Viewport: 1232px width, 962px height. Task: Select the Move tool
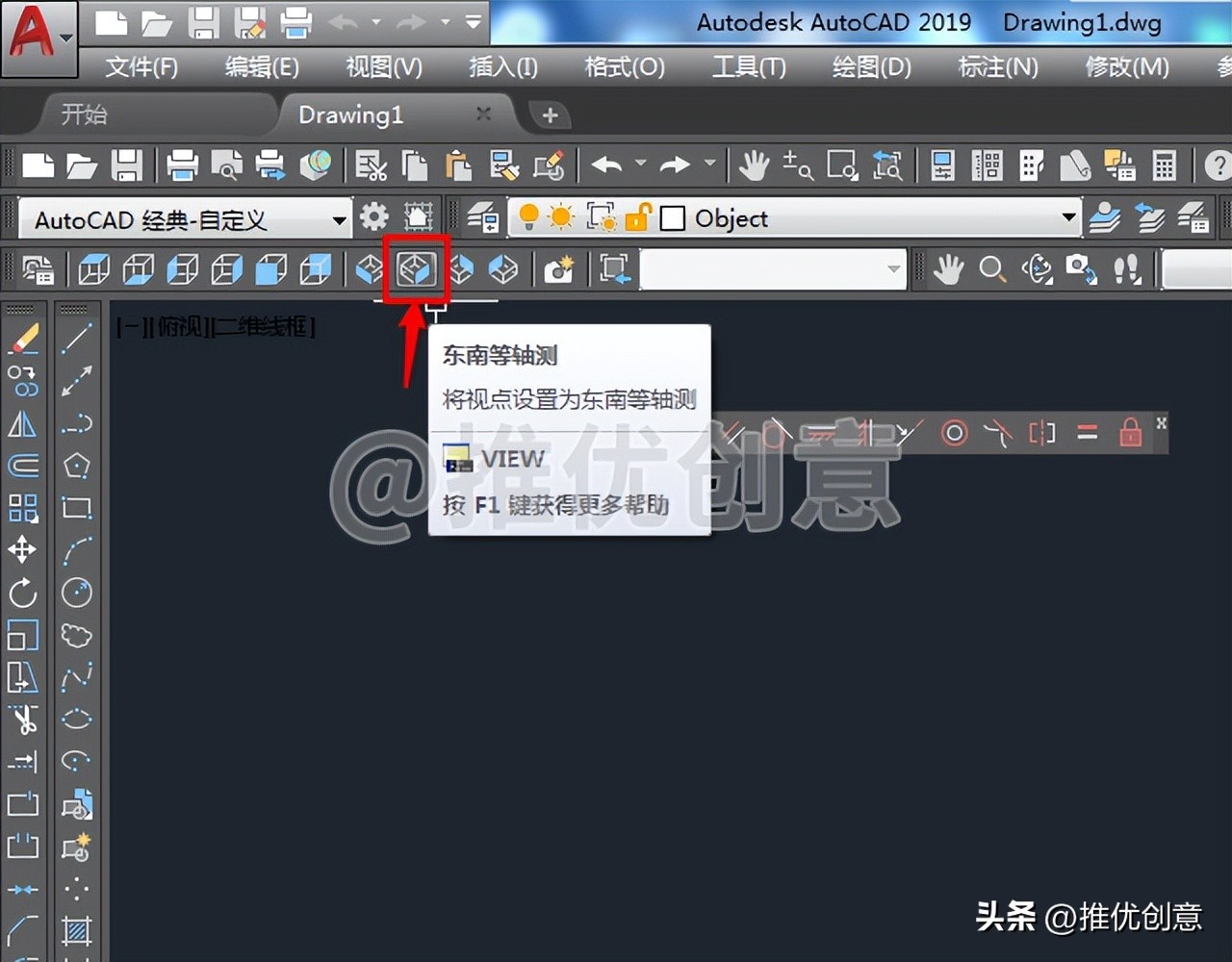pos(23,550)
